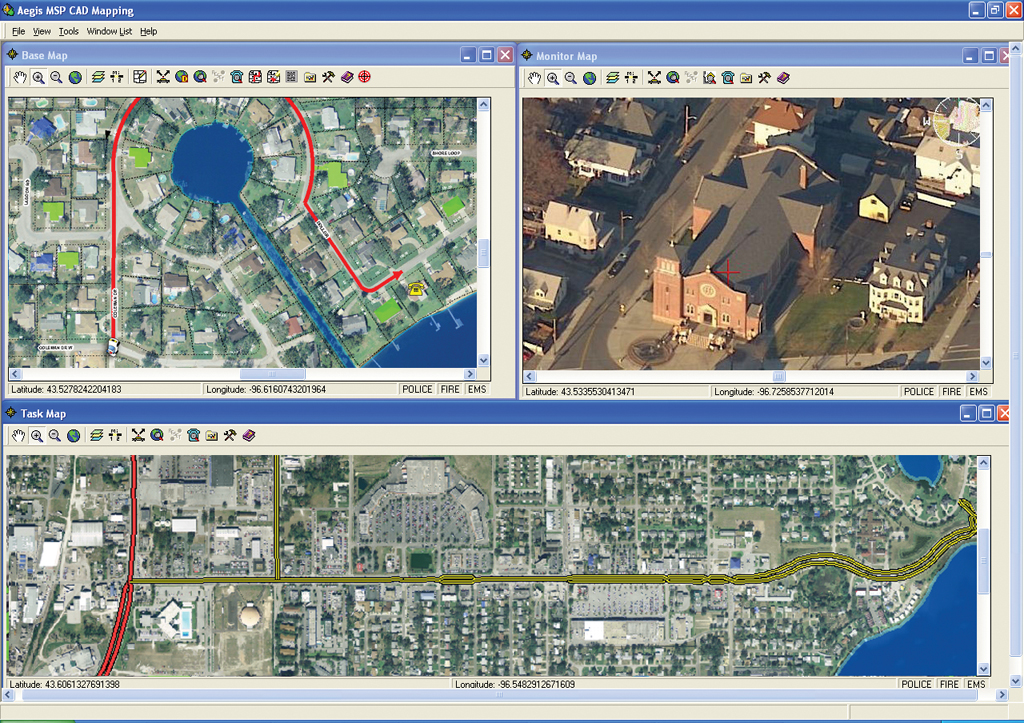Activate the measure tool in Base Map

click(x=162, y=77)
